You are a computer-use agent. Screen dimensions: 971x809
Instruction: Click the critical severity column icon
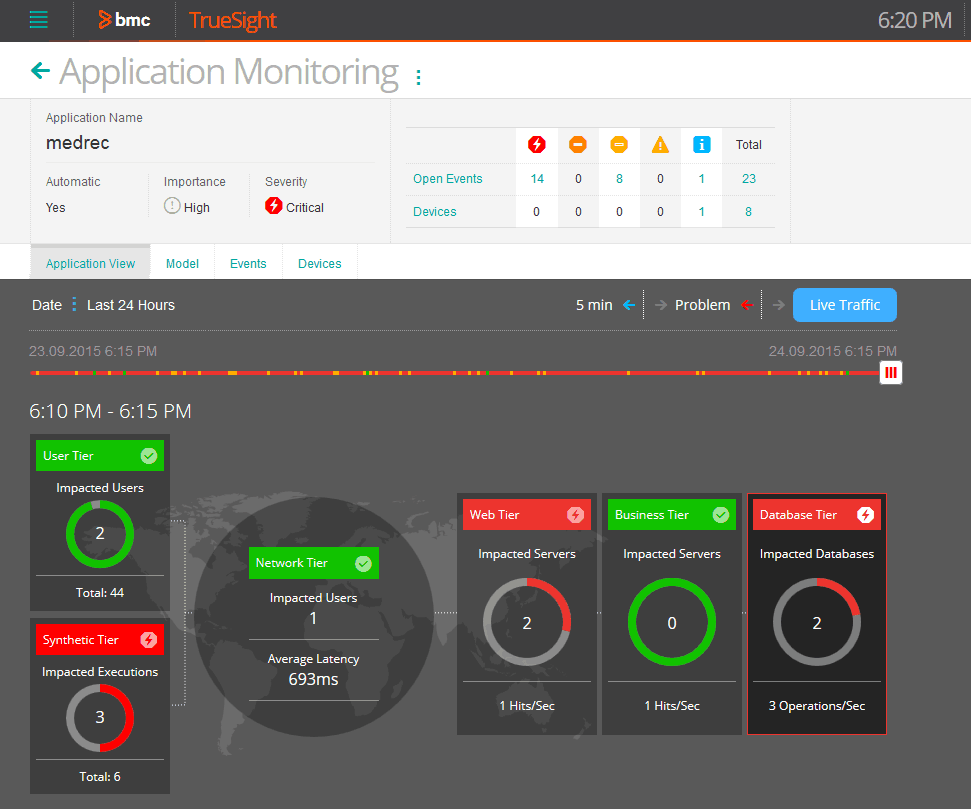(x=536, y=145)
